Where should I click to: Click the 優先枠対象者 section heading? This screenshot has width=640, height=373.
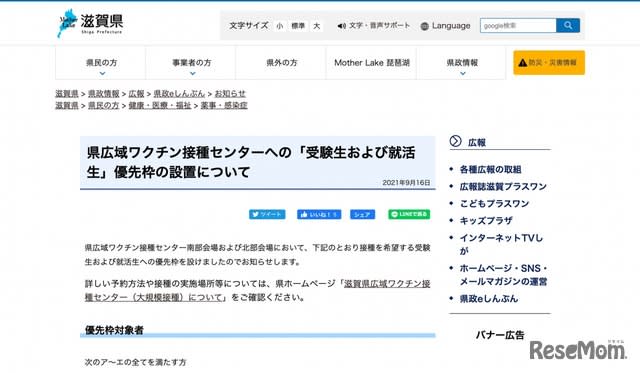point(114,330)
